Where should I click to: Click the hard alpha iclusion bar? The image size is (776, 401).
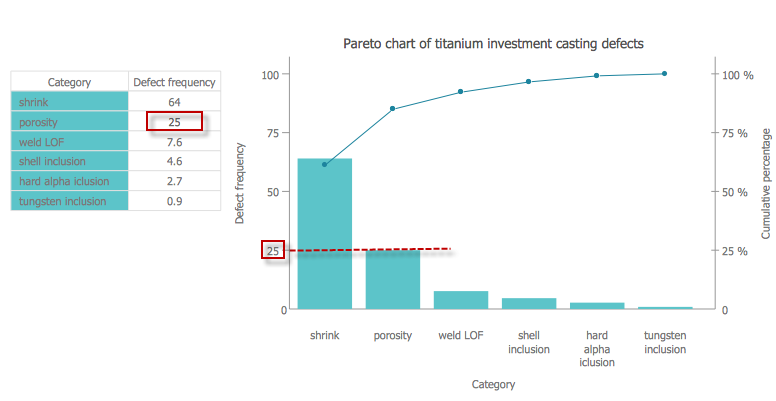(x=597, y=305)
